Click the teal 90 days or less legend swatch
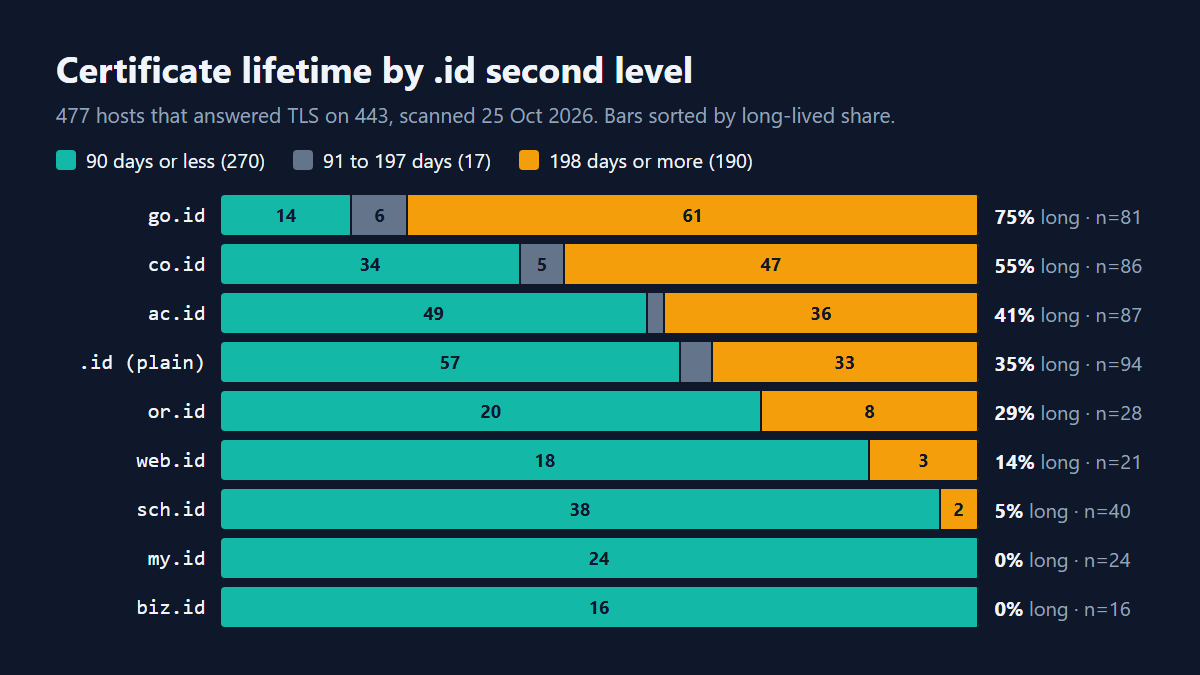Image resolution: width=1200 pixels, height=675 pixels. pos(67,161)
